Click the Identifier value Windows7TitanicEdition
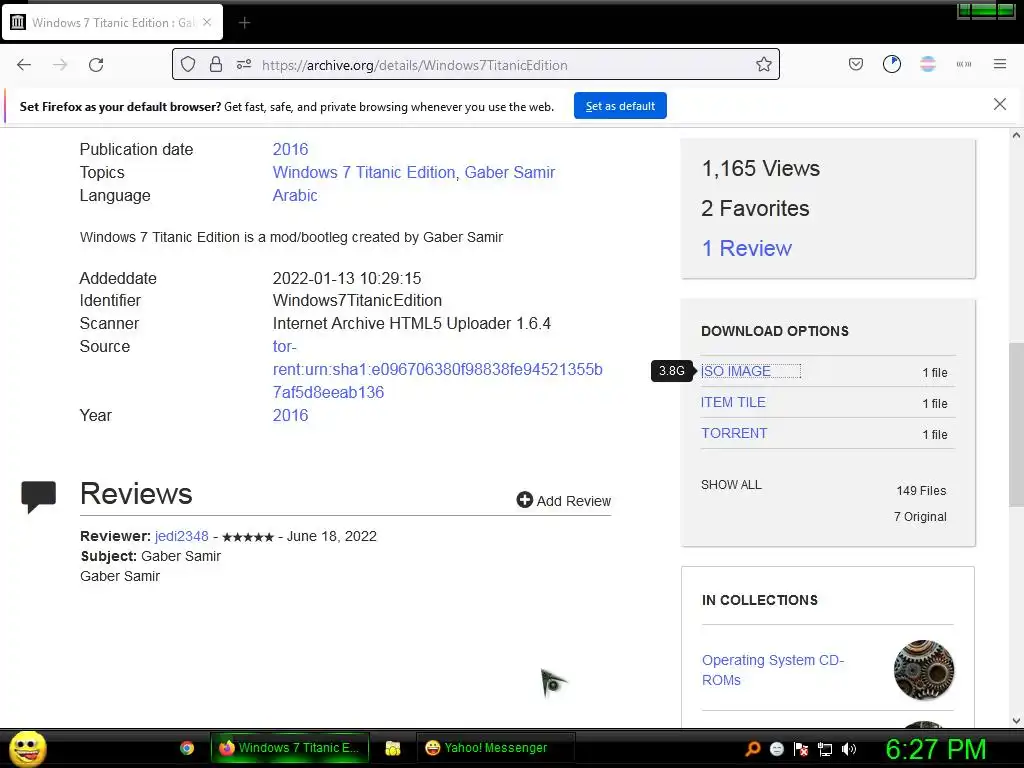This screenshot has width=1024, height=768. [x=357, y=300]
